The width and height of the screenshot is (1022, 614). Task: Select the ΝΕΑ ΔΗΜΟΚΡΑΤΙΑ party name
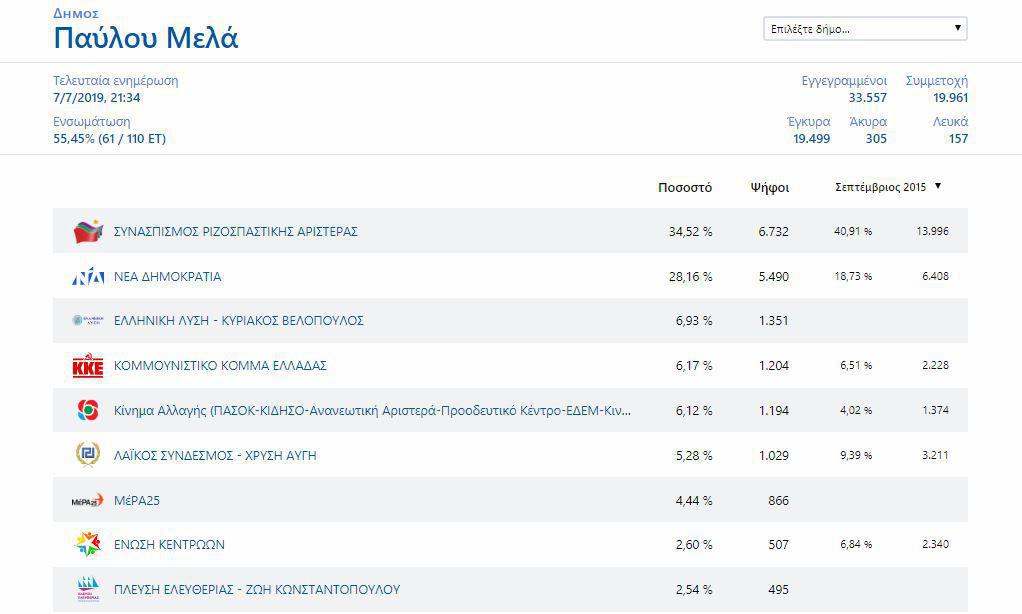pos(167,277)
